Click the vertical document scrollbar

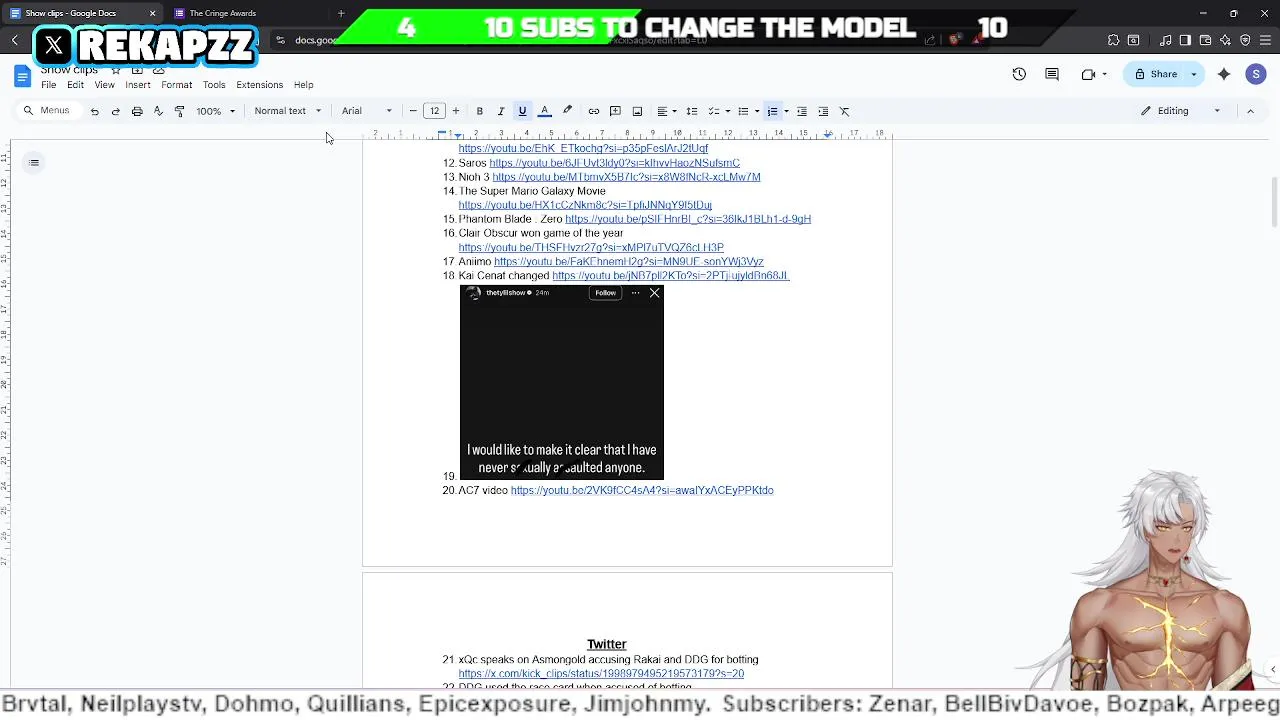pos(1274,202)
